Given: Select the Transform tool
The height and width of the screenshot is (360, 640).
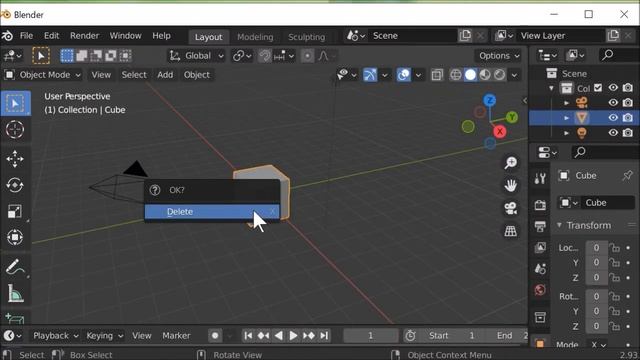Looking at the screenshot, I should coord(15,237).
